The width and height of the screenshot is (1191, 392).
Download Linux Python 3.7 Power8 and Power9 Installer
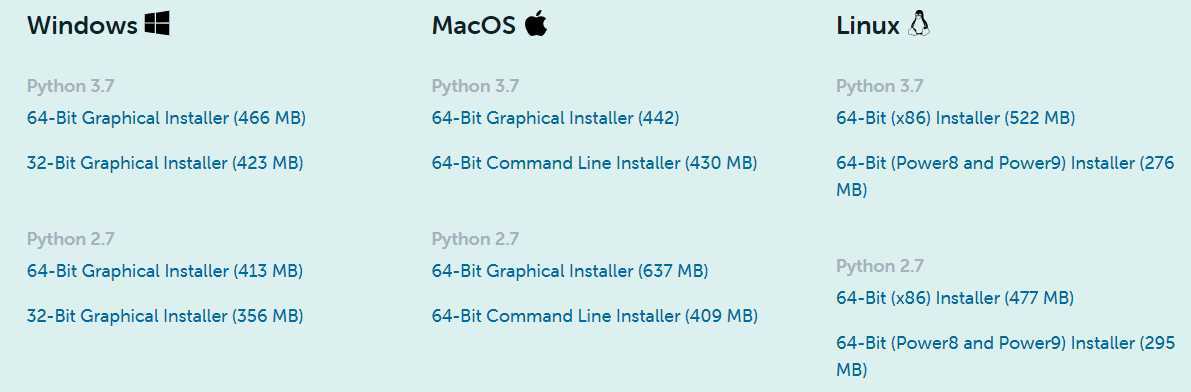click(x=1005, y=176)
